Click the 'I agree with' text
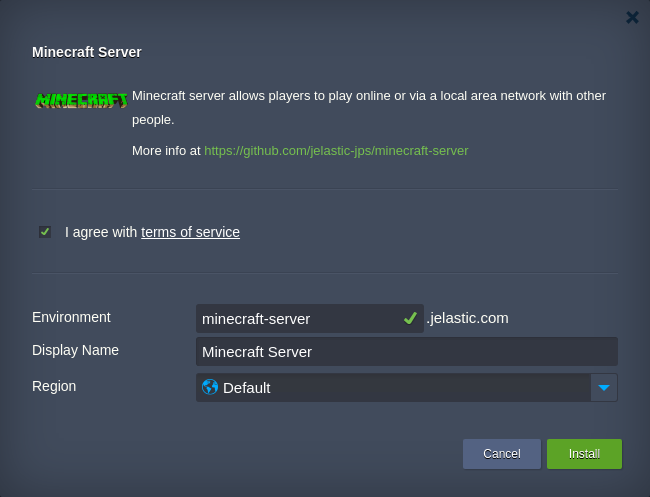Screen dimensions: 650x497 coord(101,232)
